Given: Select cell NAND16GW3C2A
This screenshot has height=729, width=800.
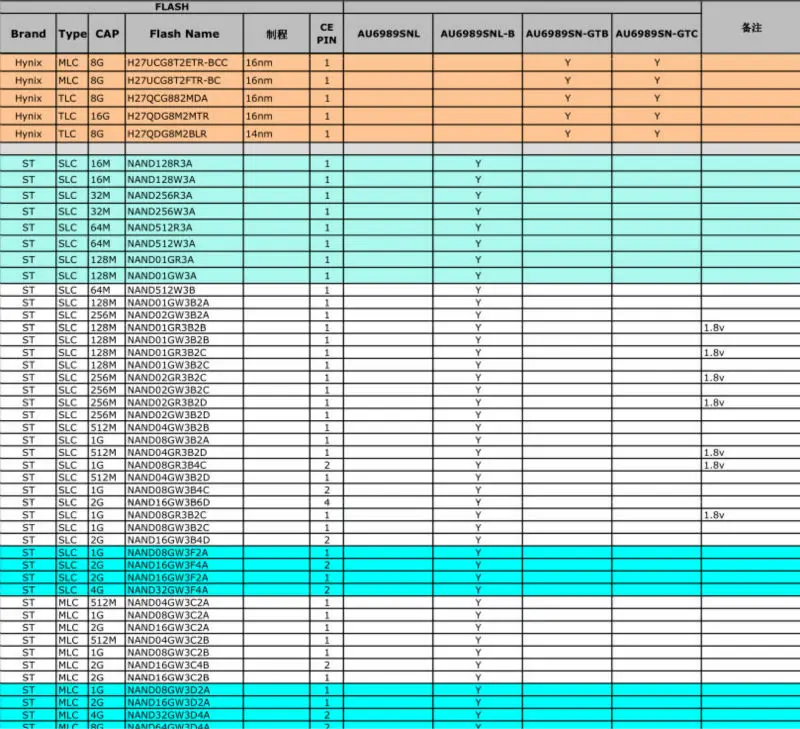Looking at the screenshot, I should click(184, 627).
